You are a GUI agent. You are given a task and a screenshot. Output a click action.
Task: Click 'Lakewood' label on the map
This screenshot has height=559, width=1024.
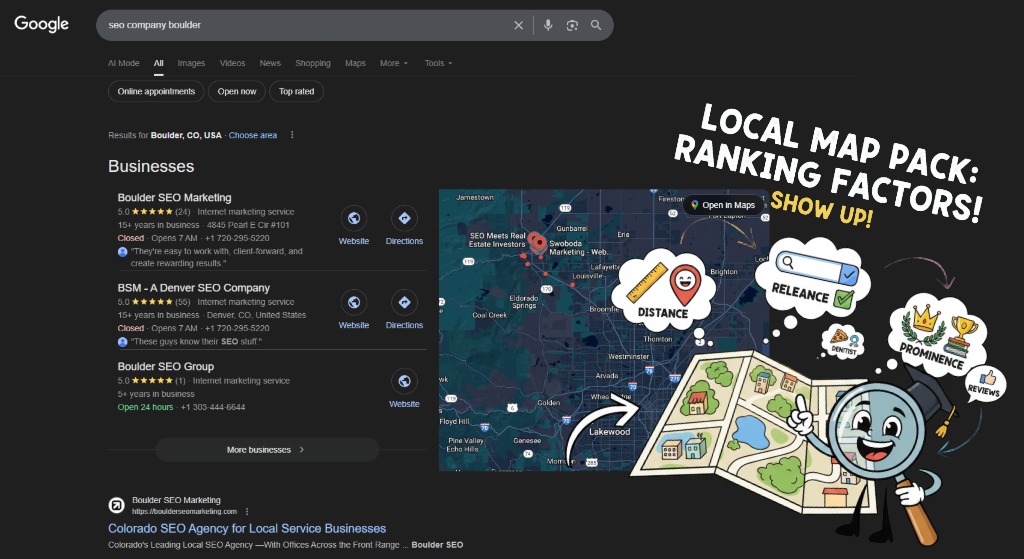point(609,432)
